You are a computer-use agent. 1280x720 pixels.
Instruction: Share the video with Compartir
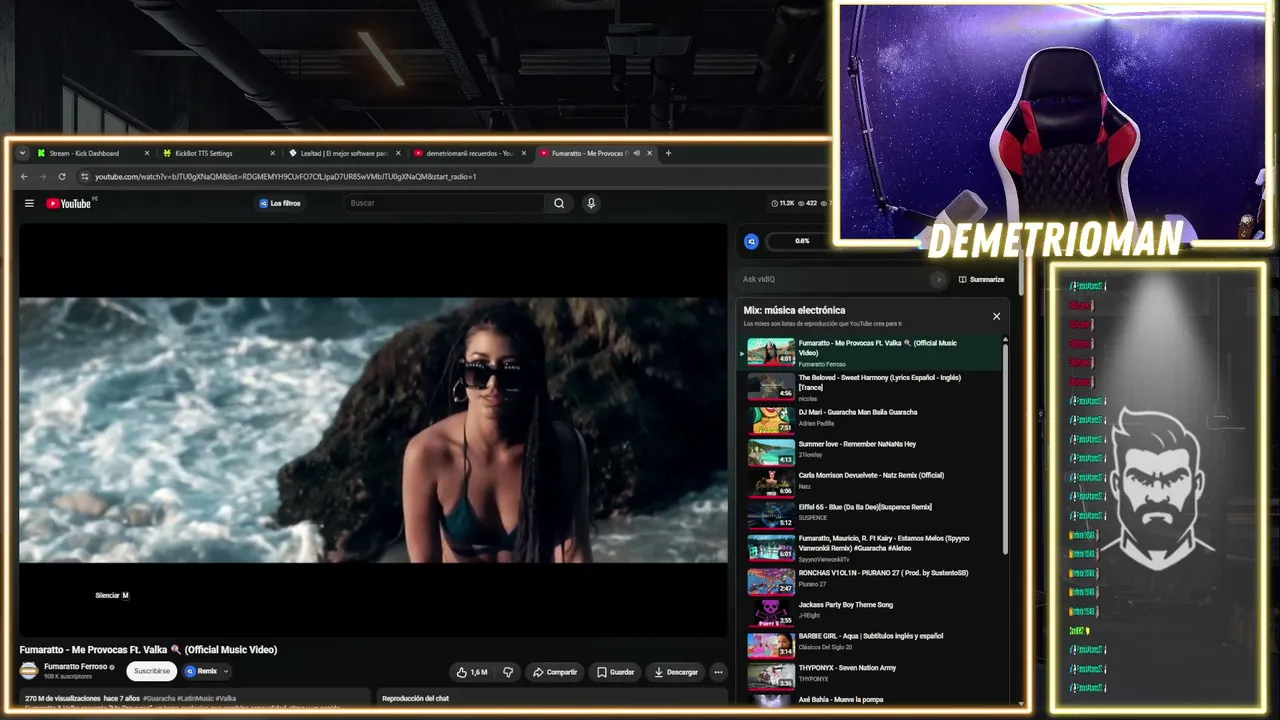tap(555, 672)
